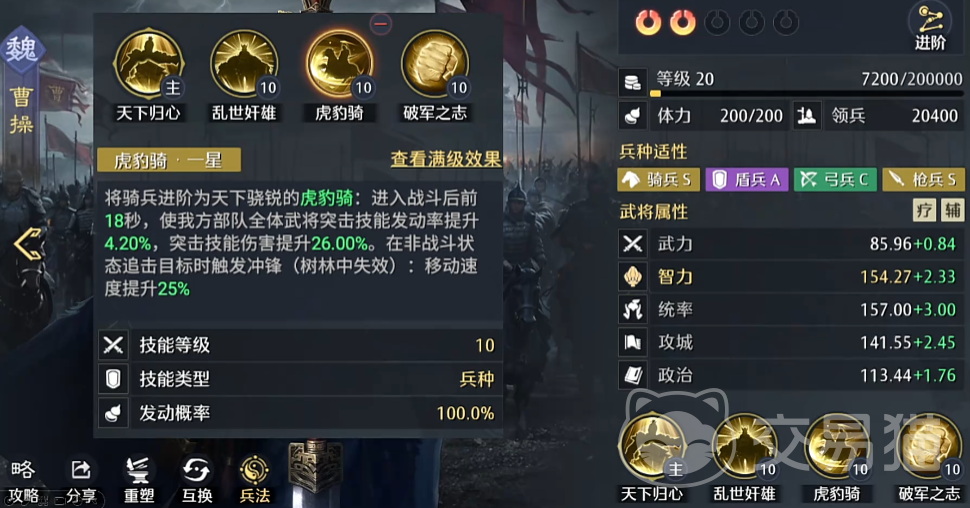Viewport: 970px width, 508px height.
Task: Open 虎豹骑 skill thumbnail in bottom-right row
Action: click(837, 449)
